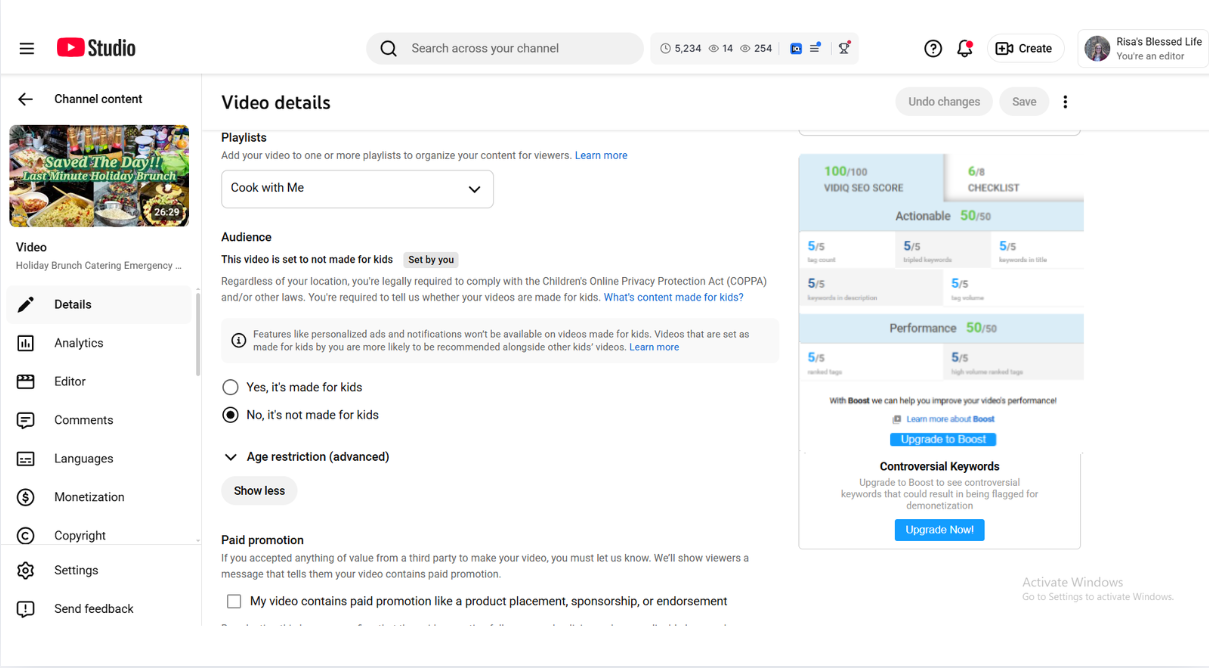The image size is (1209, 668).
Task: Click the search magnifier icon
Action: pyautogui.click(x=389, y=48)
